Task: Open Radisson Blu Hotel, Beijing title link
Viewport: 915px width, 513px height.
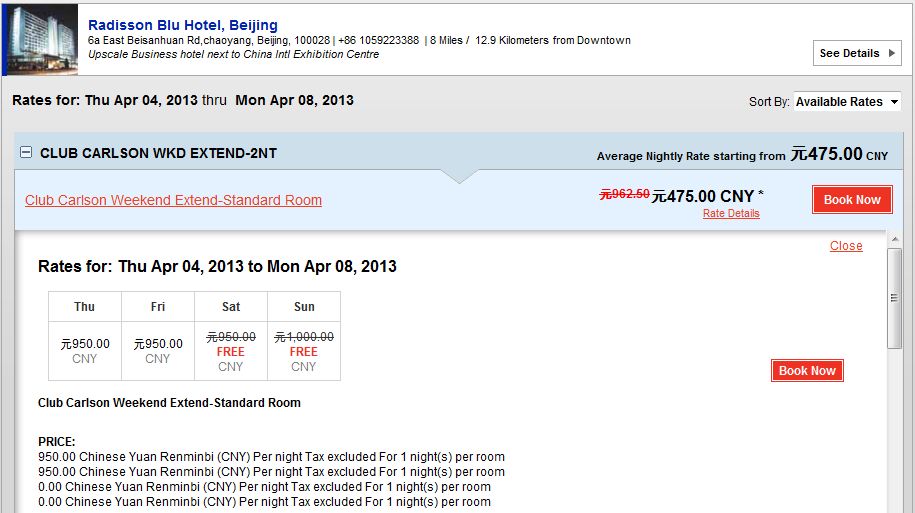Action: pyautogui.click(x=183, y=25)
